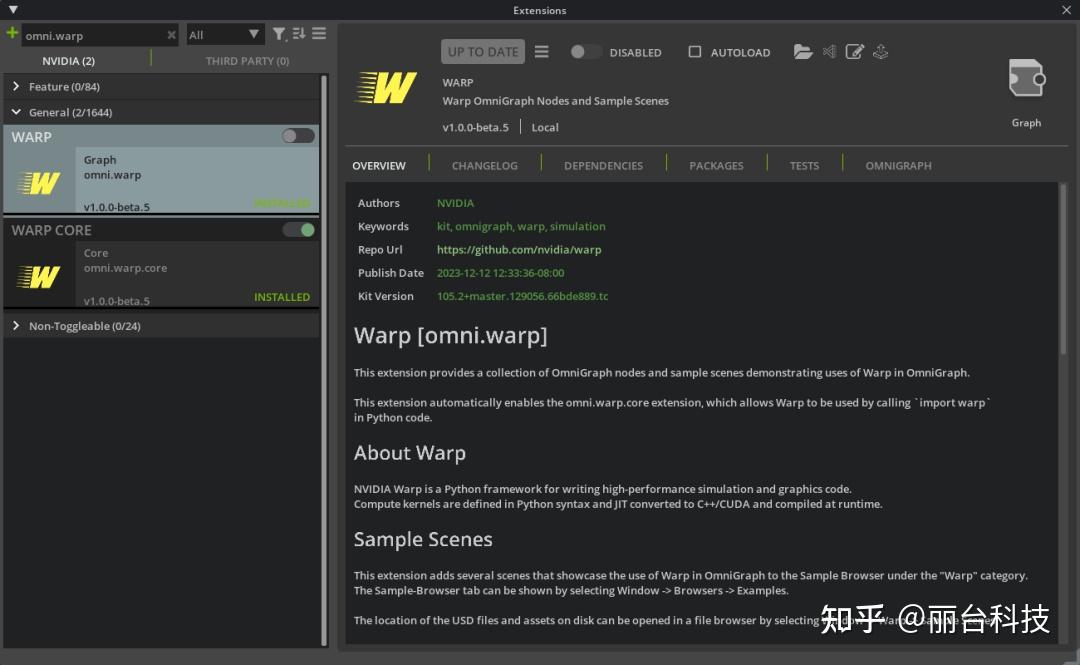Image resolution: width=1080 pixels, height=665 pixels.
Task: Open extension folder with the folder icon
Action: (x=804, y=51)
